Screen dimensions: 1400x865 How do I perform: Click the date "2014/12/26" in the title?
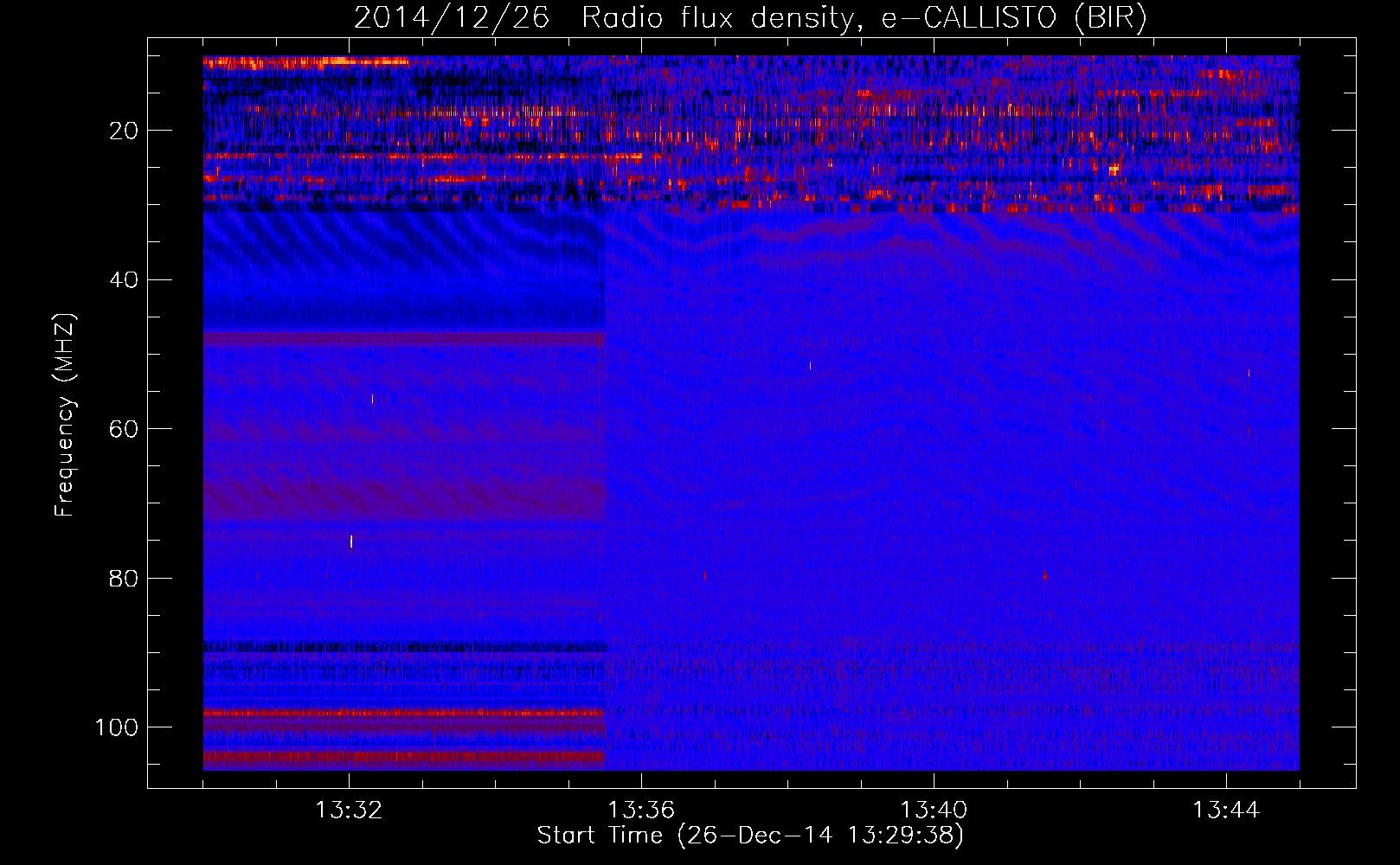click(x=451, y=18)
